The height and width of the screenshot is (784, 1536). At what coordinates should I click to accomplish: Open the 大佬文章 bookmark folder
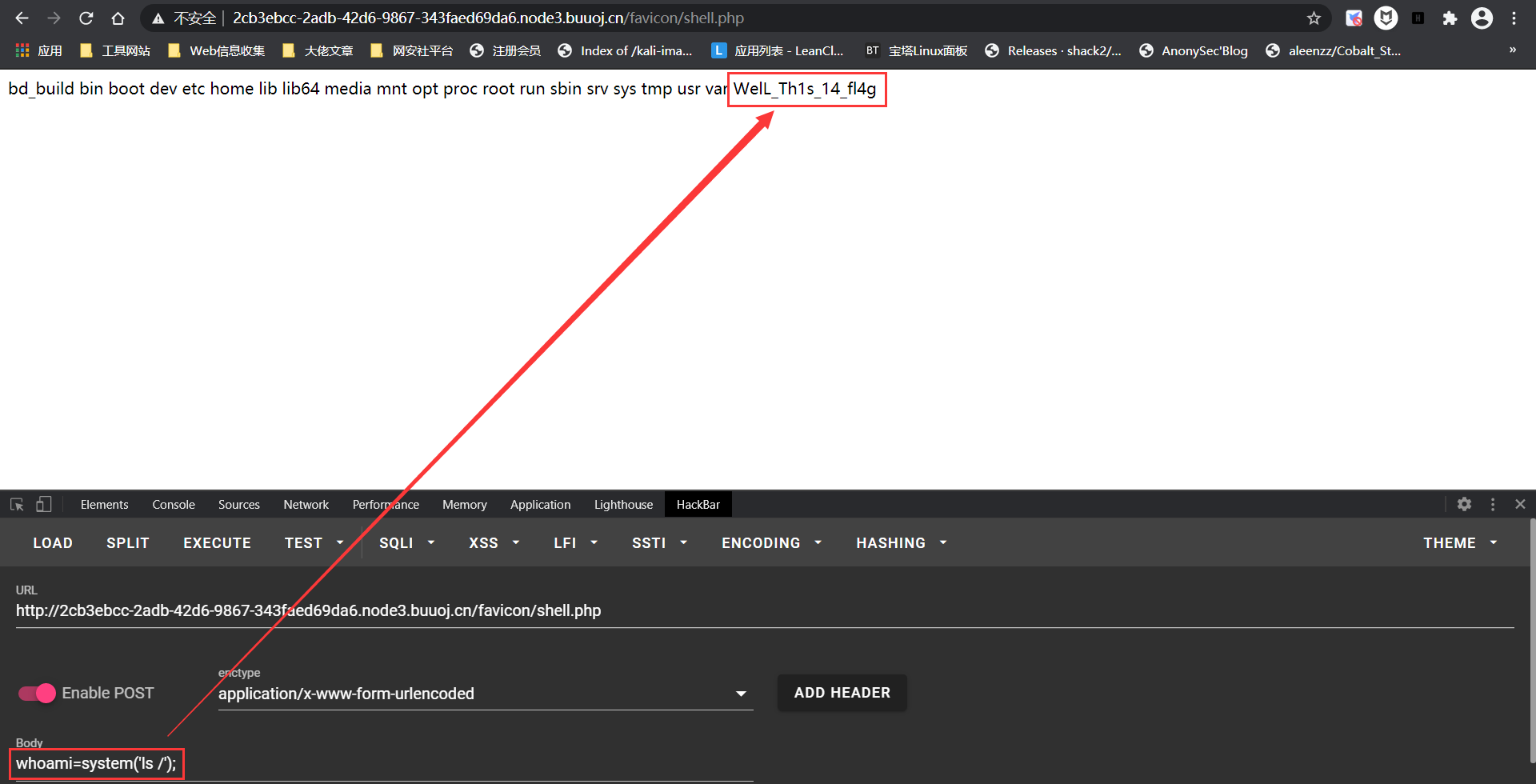(318, 50)
